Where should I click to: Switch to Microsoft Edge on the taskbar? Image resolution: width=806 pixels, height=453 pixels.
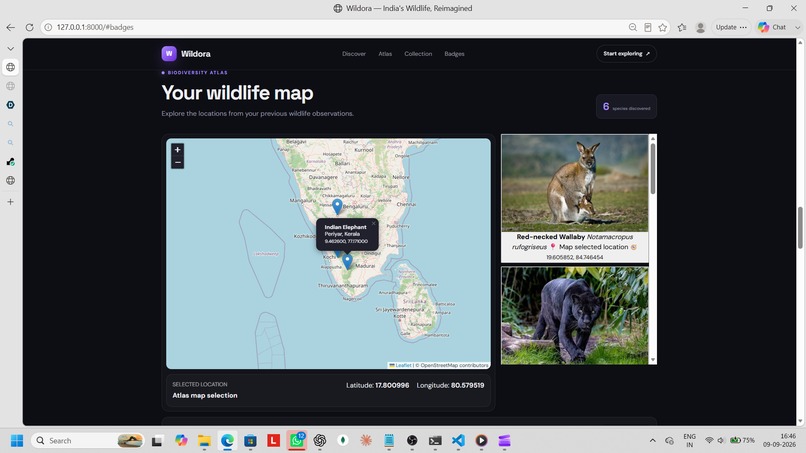[x=227, y=441]
